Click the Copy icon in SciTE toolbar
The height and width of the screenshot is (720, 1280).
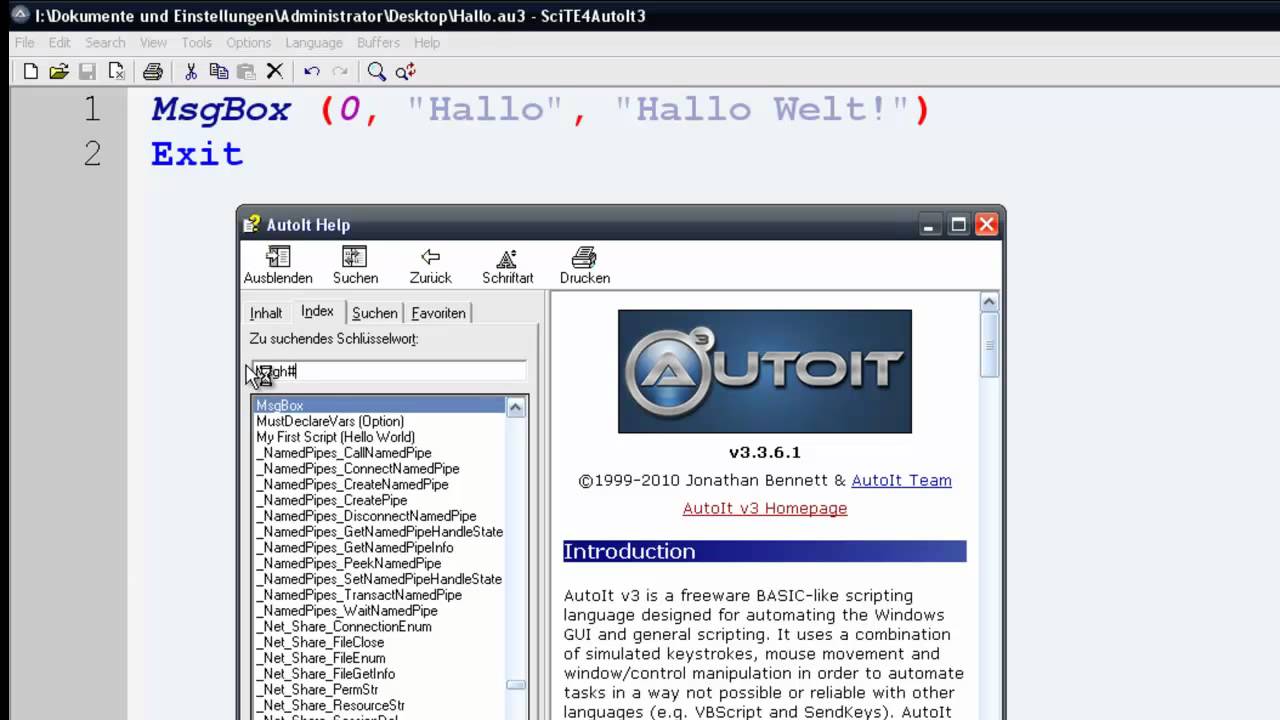tap(219, 71)
